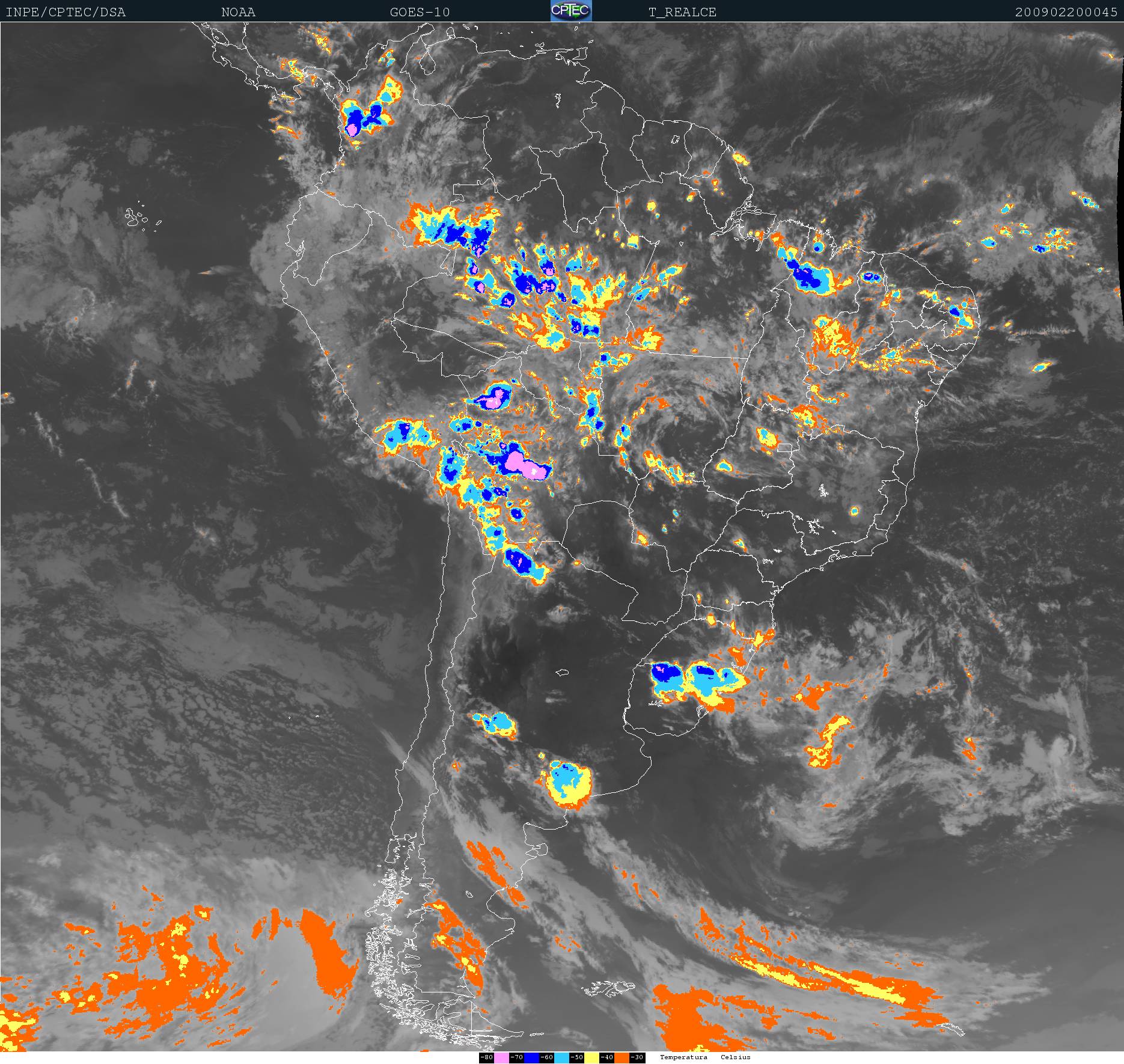Select the T_REALCE product label
This screenshot has height=1064, width=1124.
pos(682,12)
